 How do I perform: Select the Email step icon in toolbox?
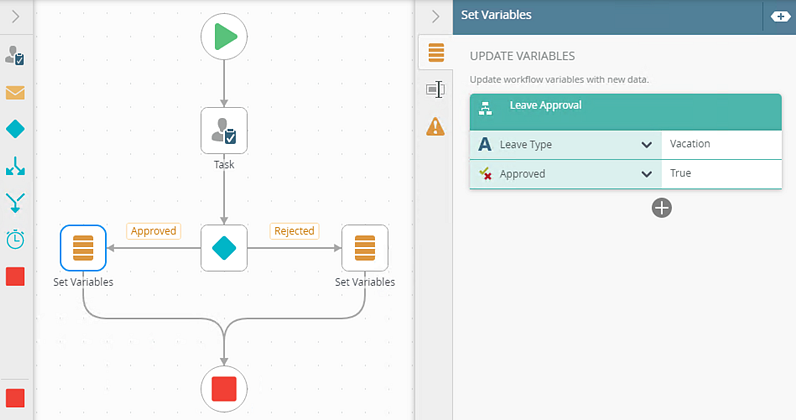point(15,93)
